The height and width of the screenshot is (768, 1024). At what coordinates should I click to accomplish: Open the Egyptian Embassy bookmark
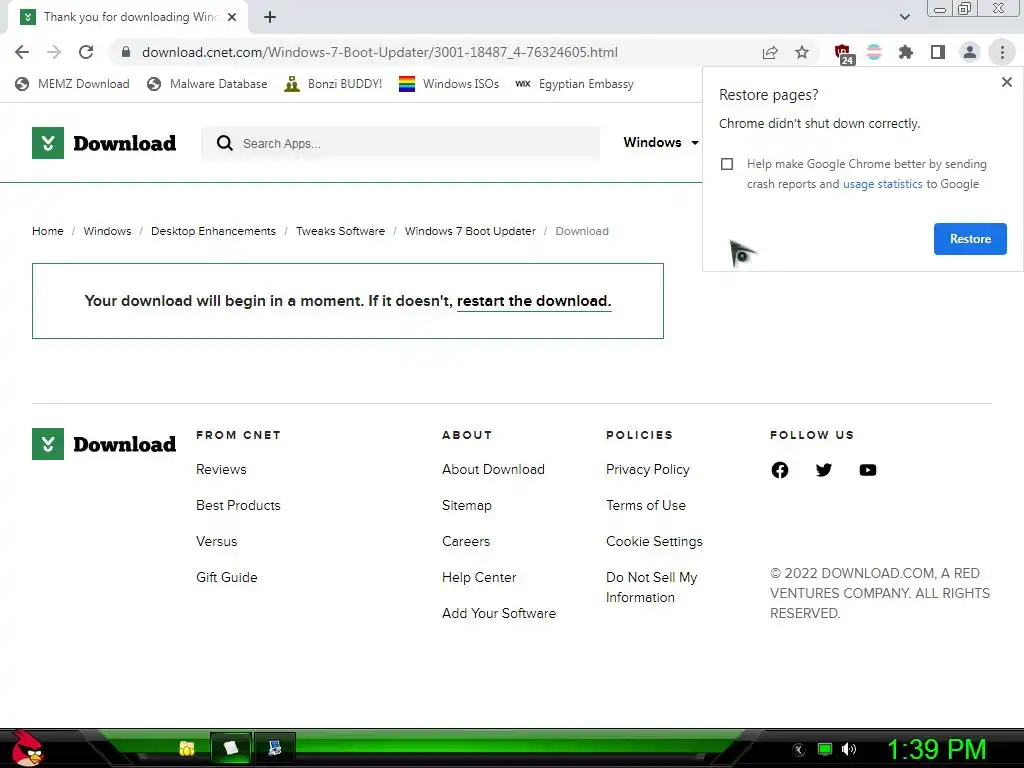click(574, 84)
